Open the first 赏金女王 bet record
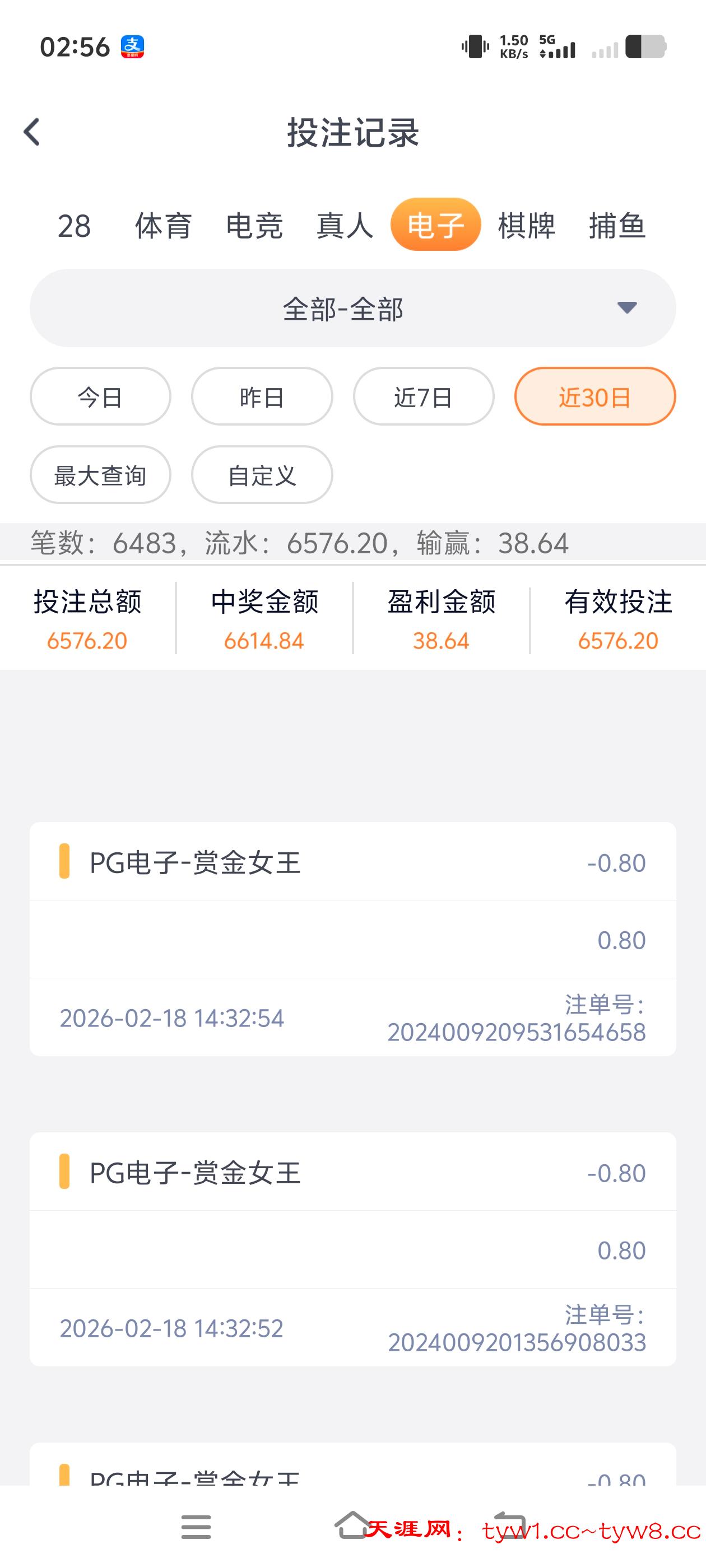The height and width of the screenshot is (1568, 706). pos(352,939)
